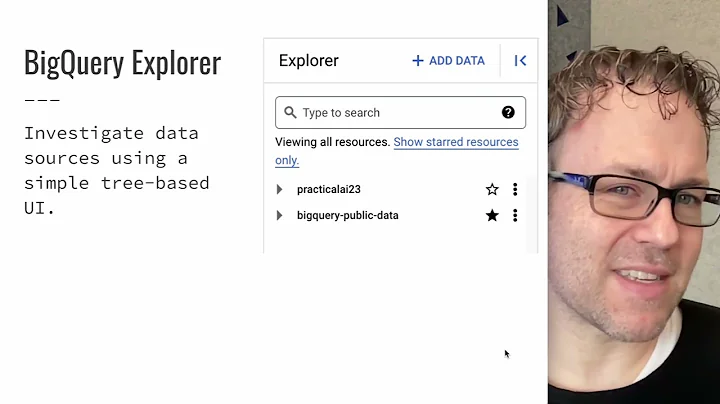Screen dimensions: 720x404
Task: Click the BigQuery Explorer slide heading
Action: [x=123, y=63]
